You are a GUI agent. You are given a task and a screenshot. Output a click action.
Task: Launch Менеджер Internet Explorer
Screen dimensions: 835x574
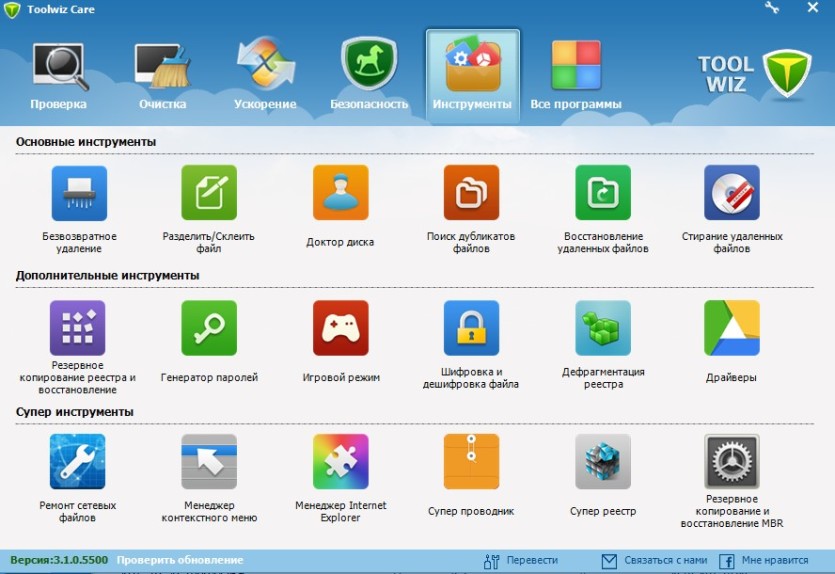coord(340,462)
